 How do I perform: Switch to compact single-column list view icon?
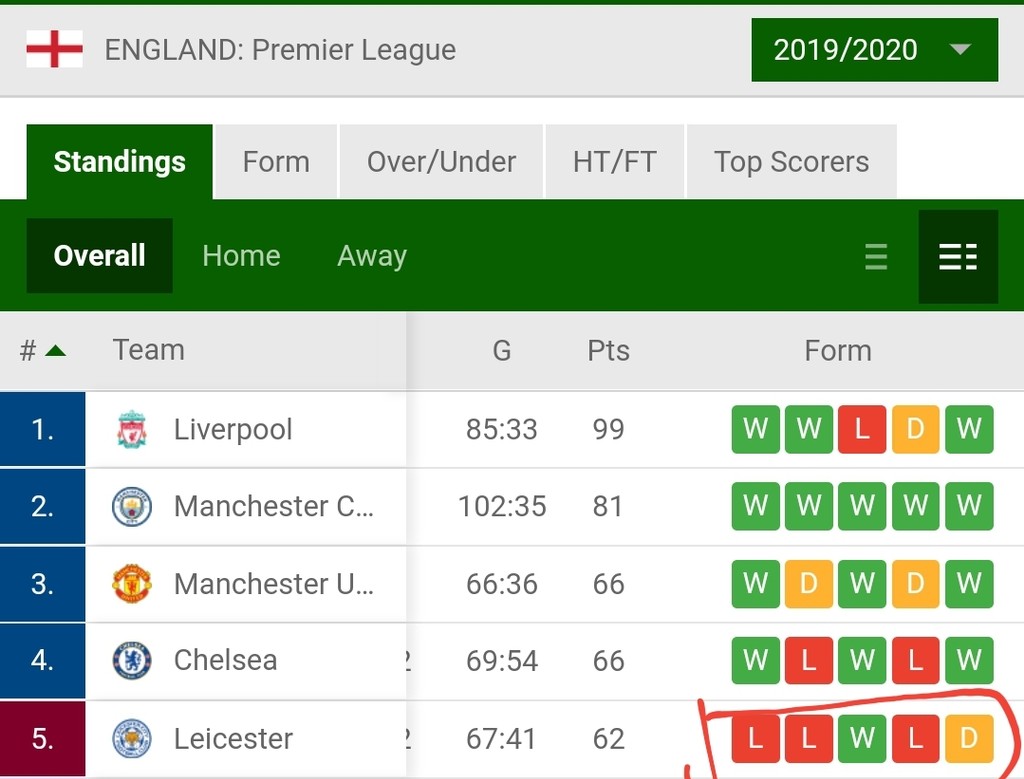coord(876,257)
